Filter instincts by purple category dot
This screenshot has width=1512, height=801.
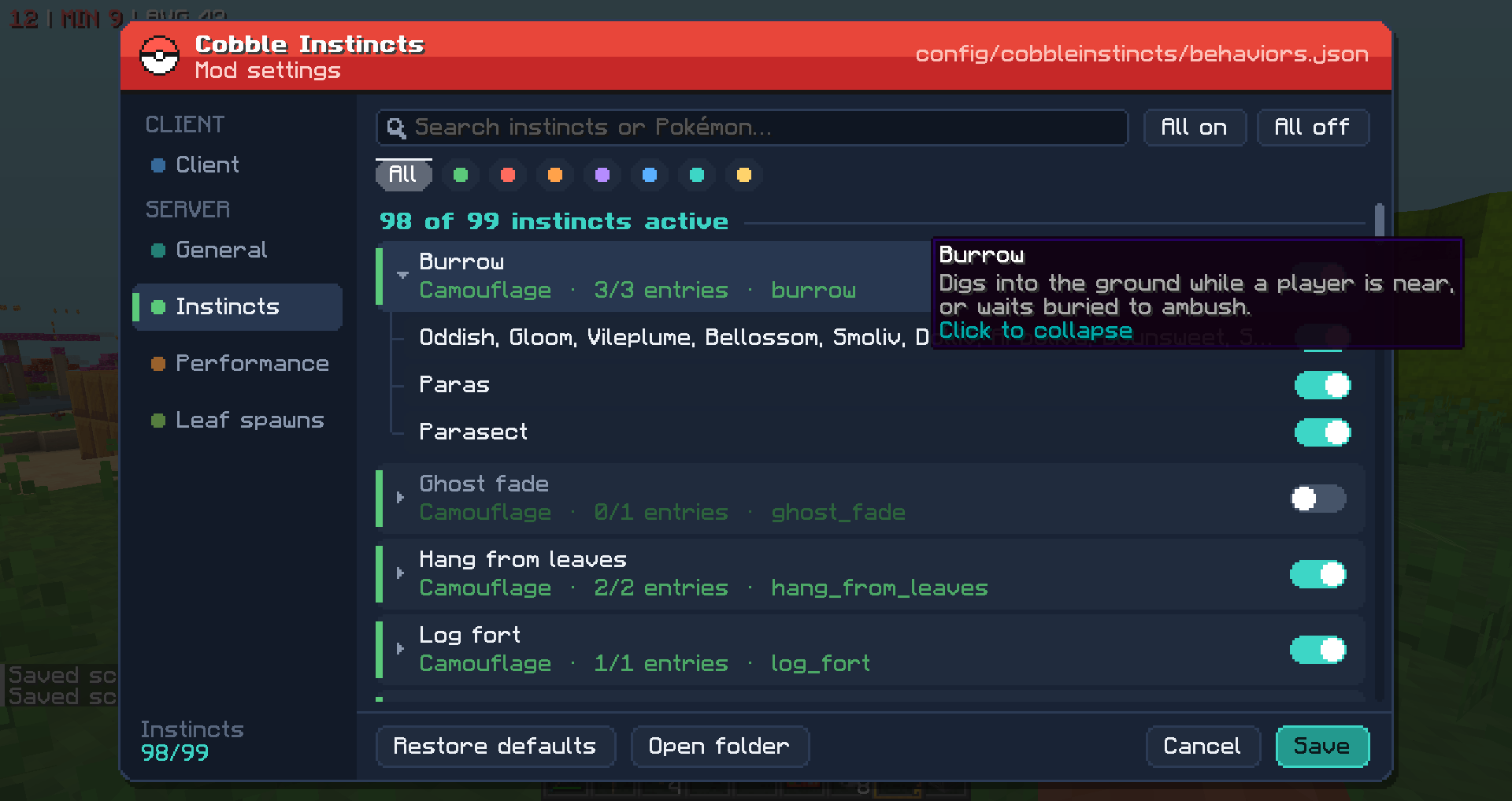(x=602, y=175)
